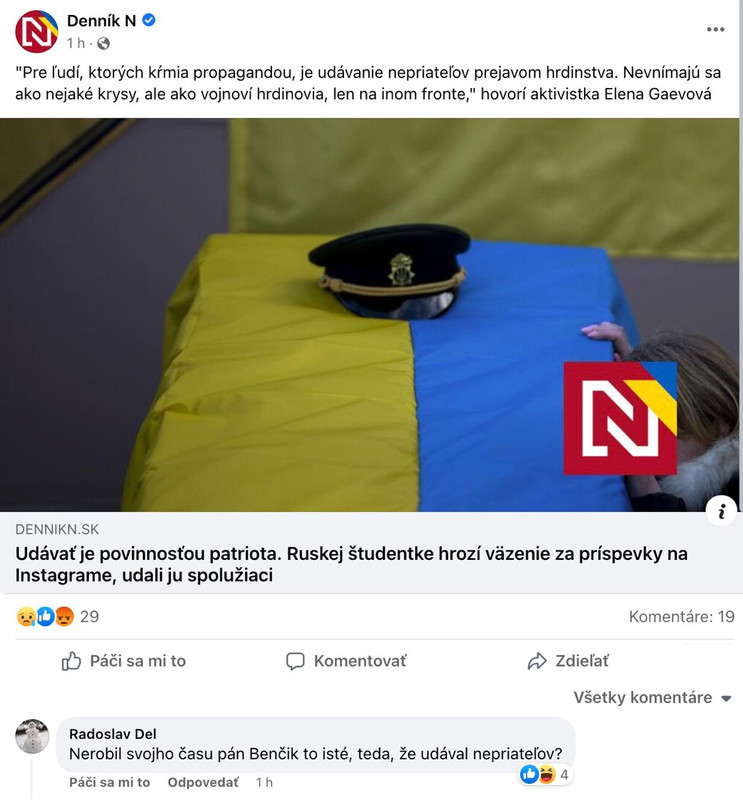
Task: Open the link info 'i' icon
Action: (x=722, y=511)
